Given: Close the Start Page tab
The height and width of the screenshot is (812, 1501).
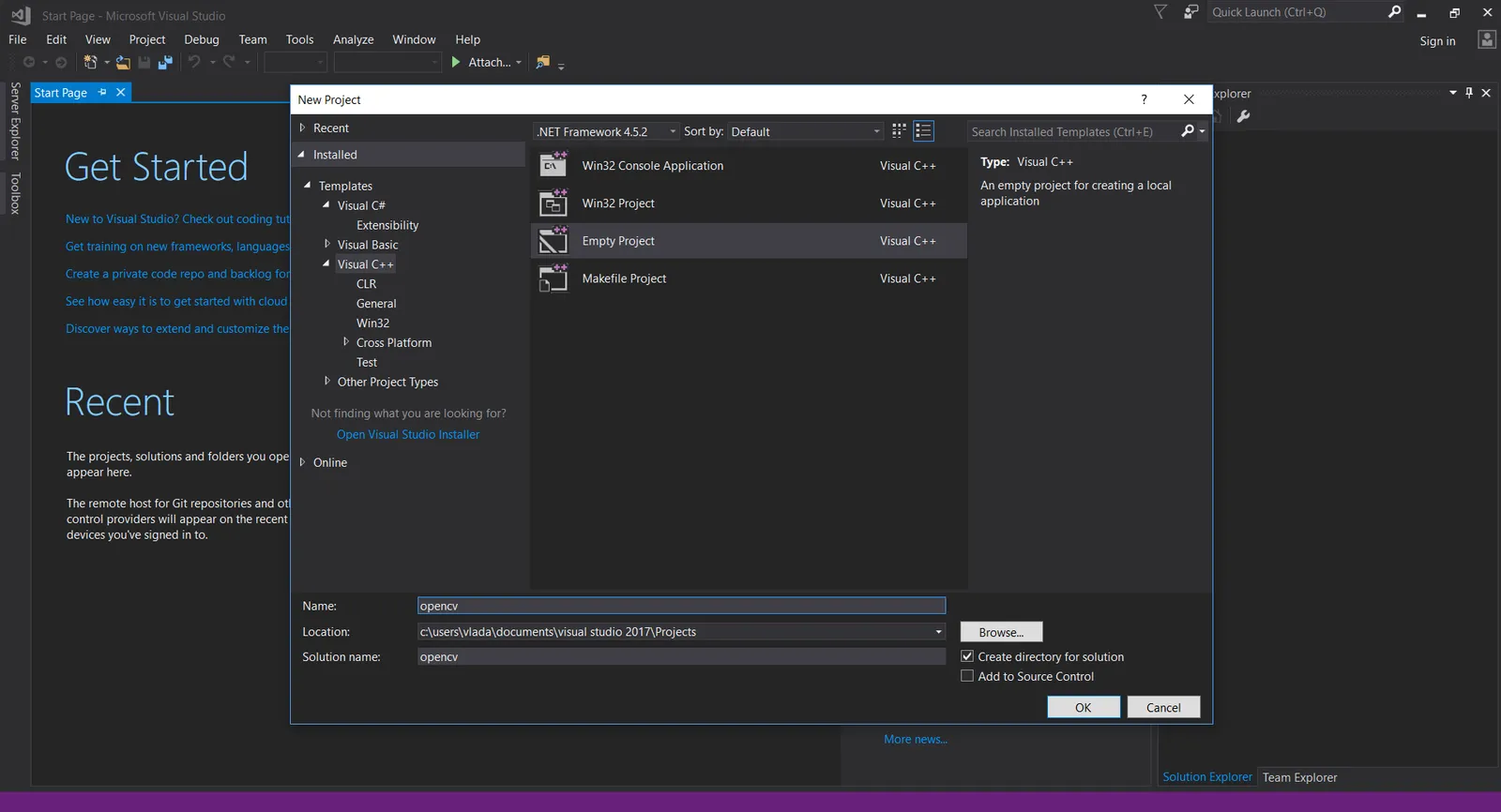Looking at the screenshot, I should click(x=120, y=92).
